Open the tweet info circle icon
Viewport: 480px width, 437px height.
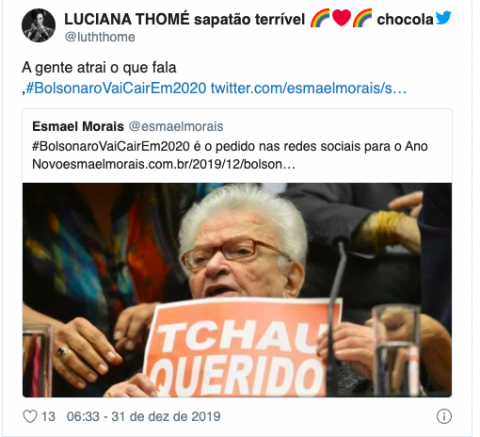[444, 416]
